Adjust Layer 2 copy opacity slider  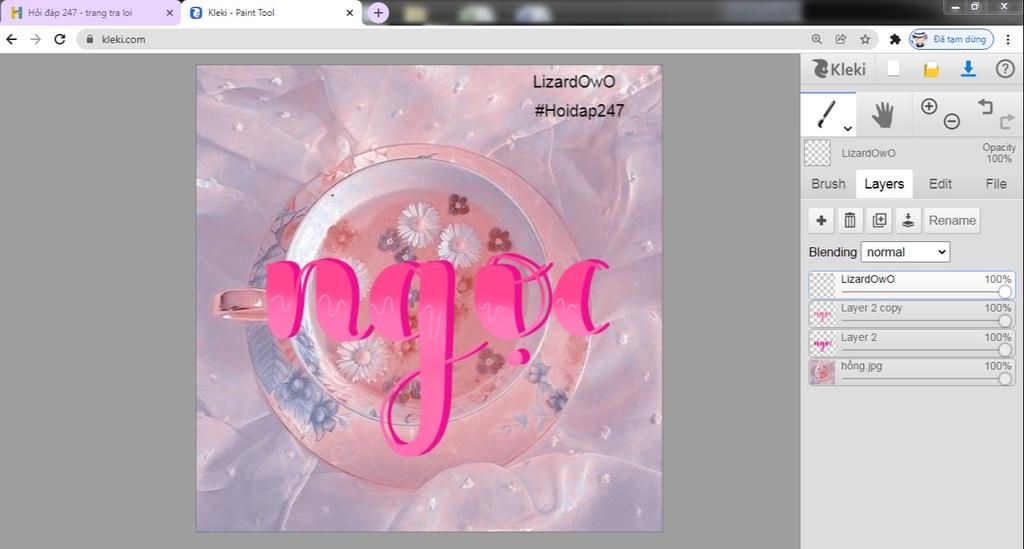(1004, 321)
